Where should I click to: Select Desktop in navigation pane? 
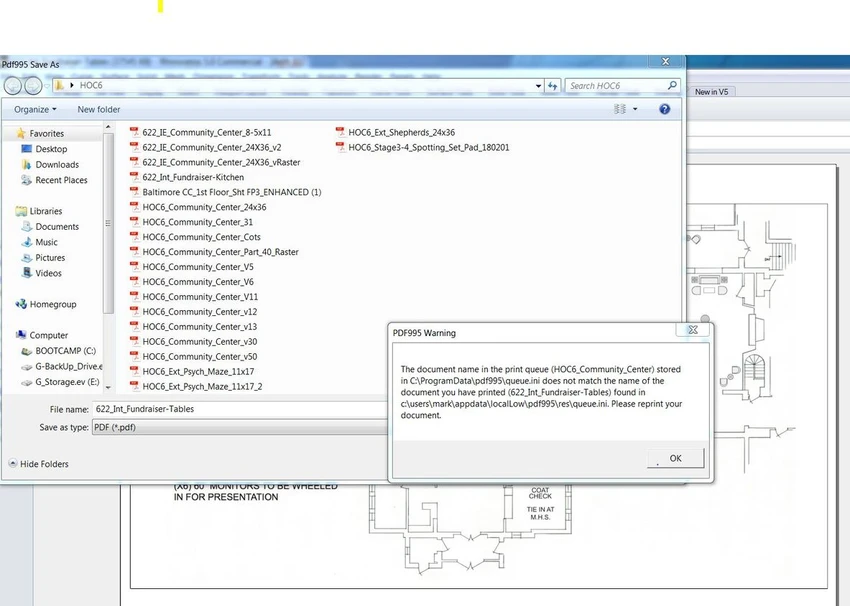point(51,149)
